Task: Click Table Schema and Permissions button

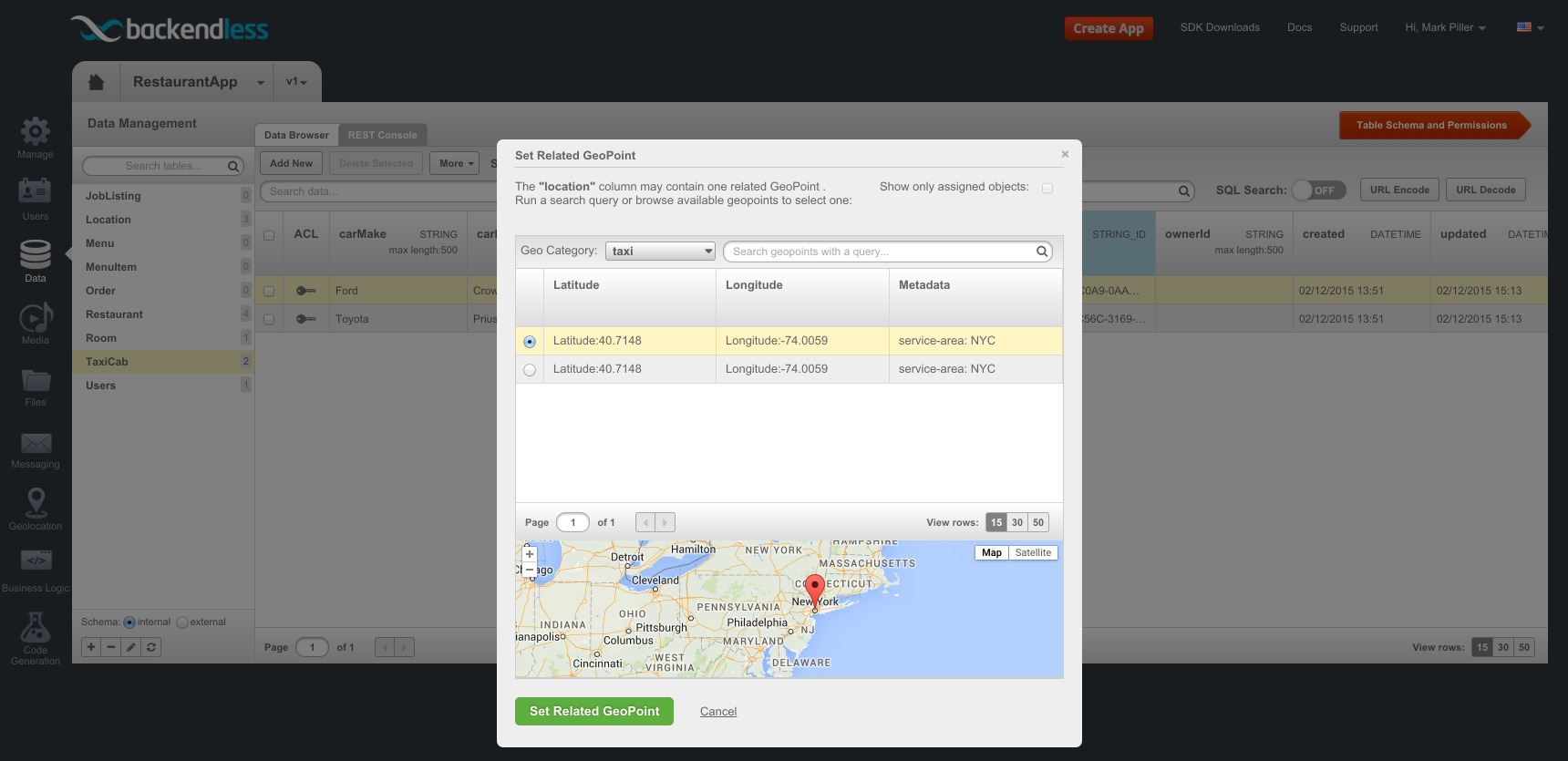Action: 1434,125
